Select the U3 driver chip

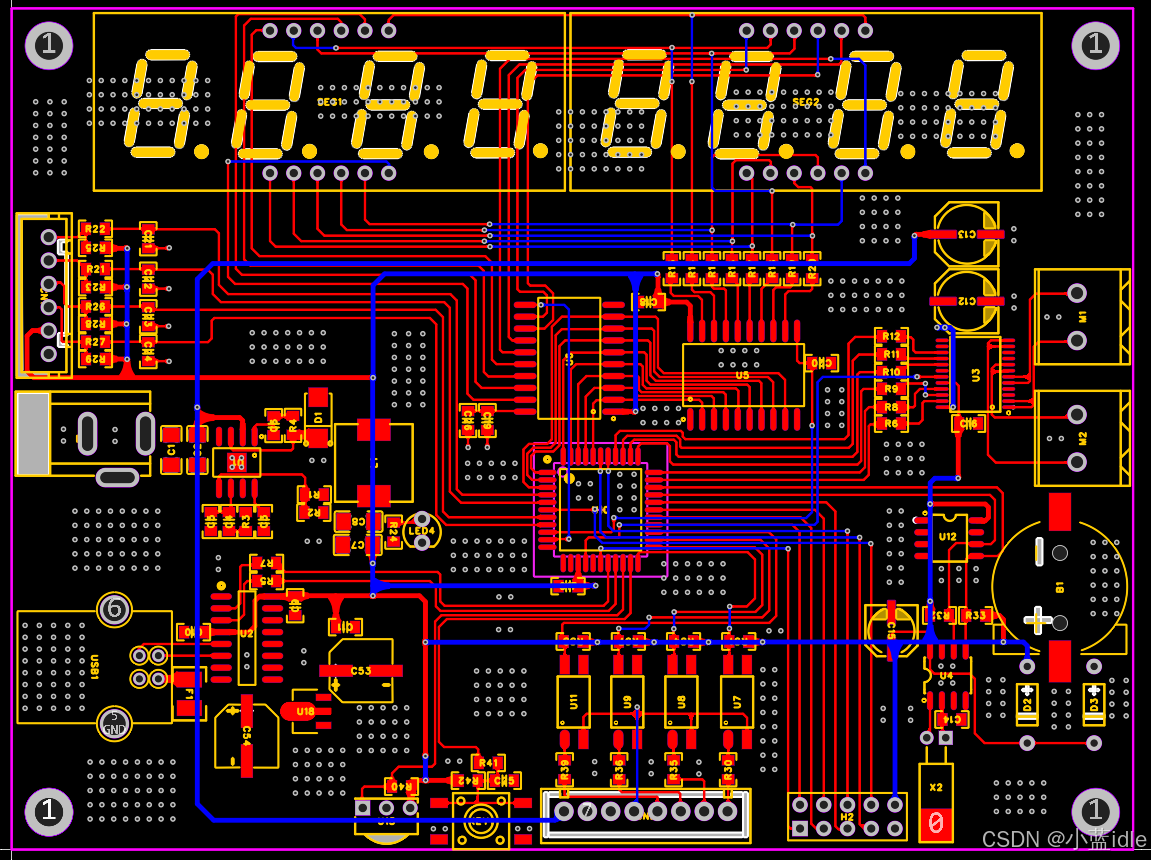[x=975, y=374]
